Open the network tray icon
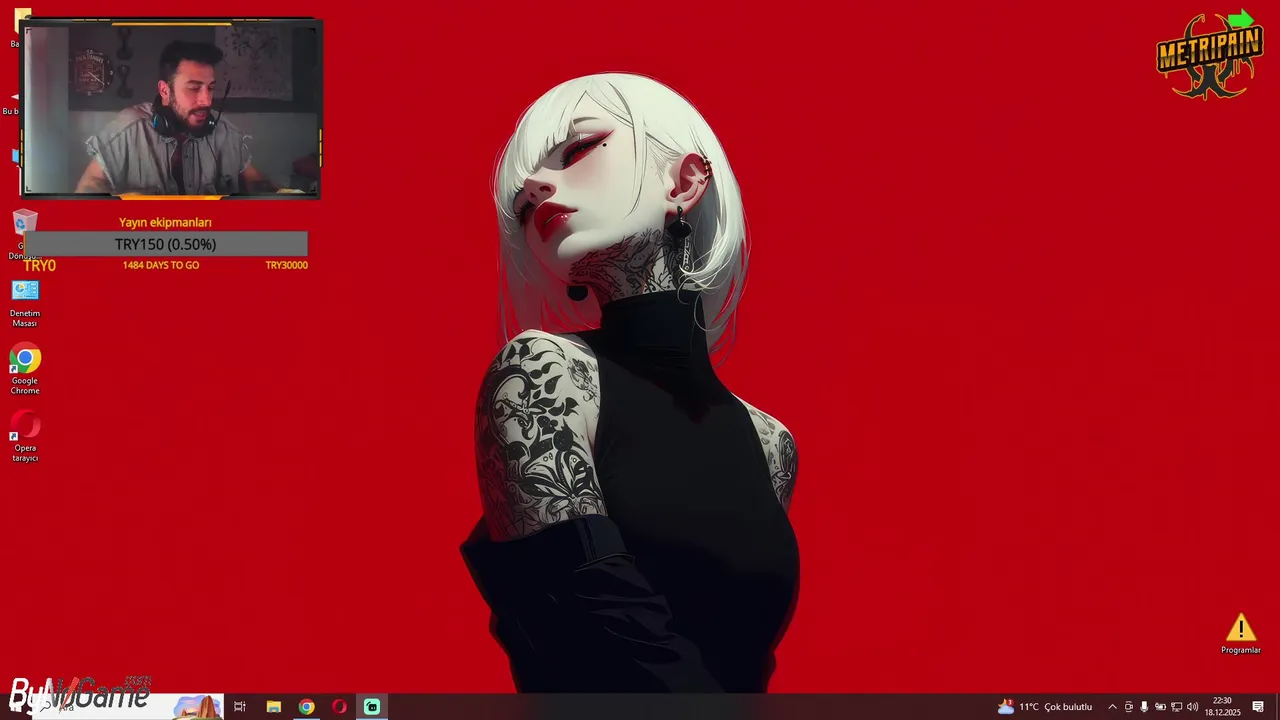This screenshot has height=720, width=1280. click(1176, 707)
